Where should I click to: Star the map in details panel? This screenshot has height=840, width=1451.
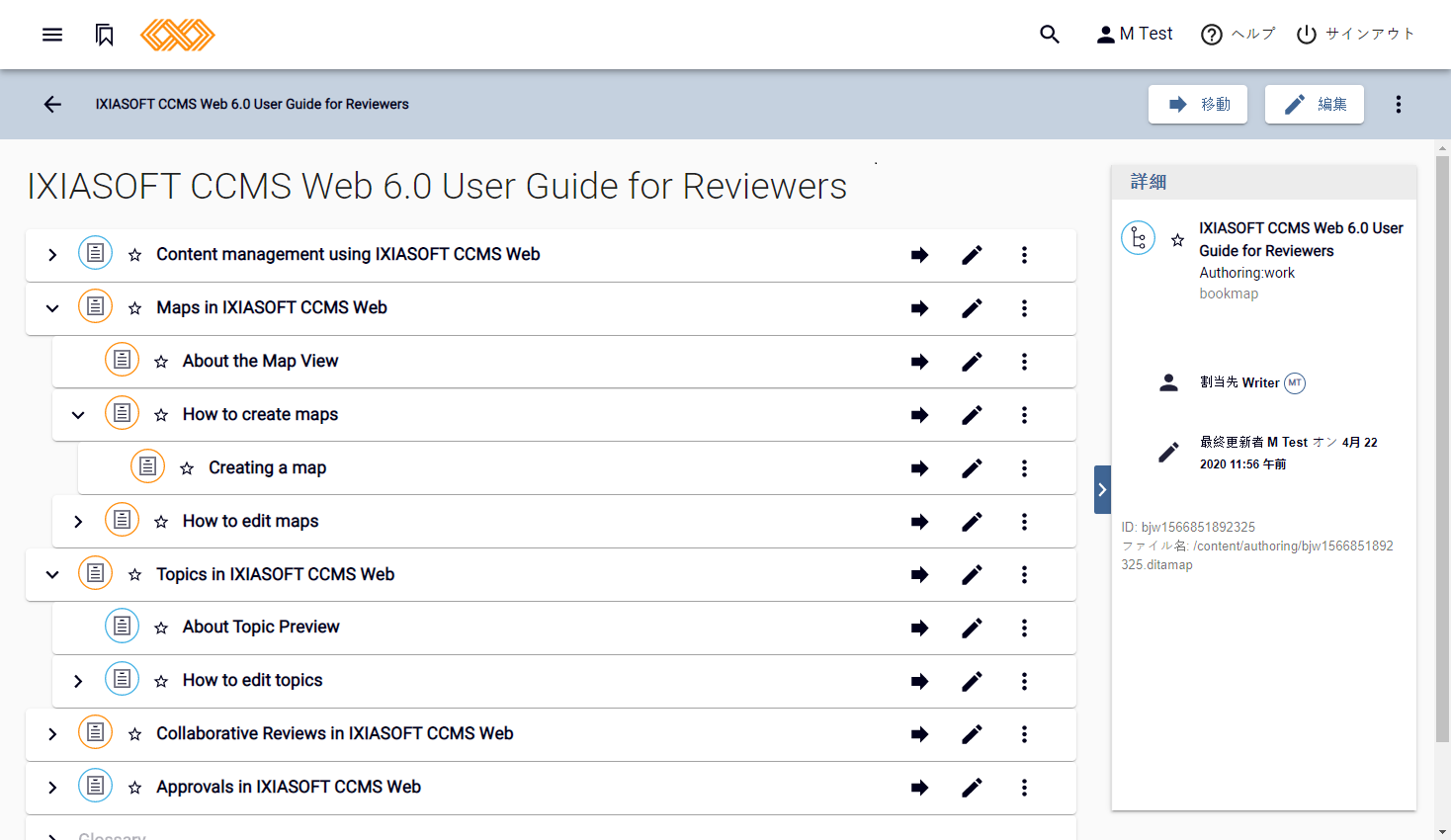pos(1177,239)
